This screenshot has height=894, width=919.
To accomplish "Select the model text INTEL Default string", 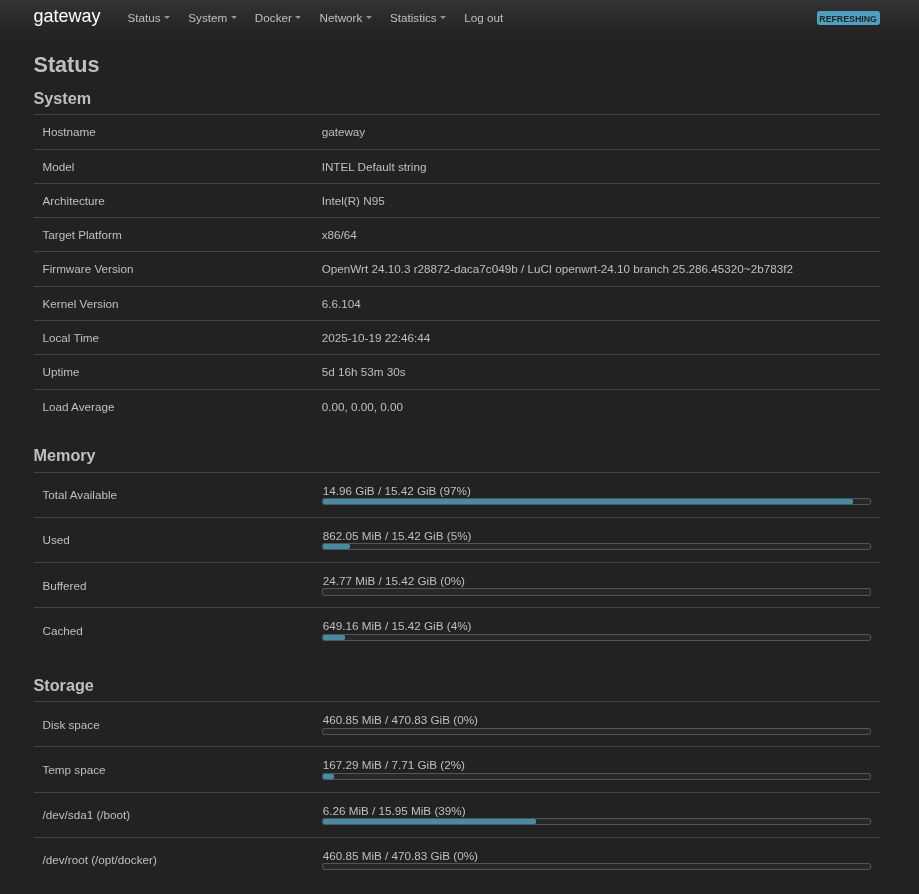I will click(374, 167).
